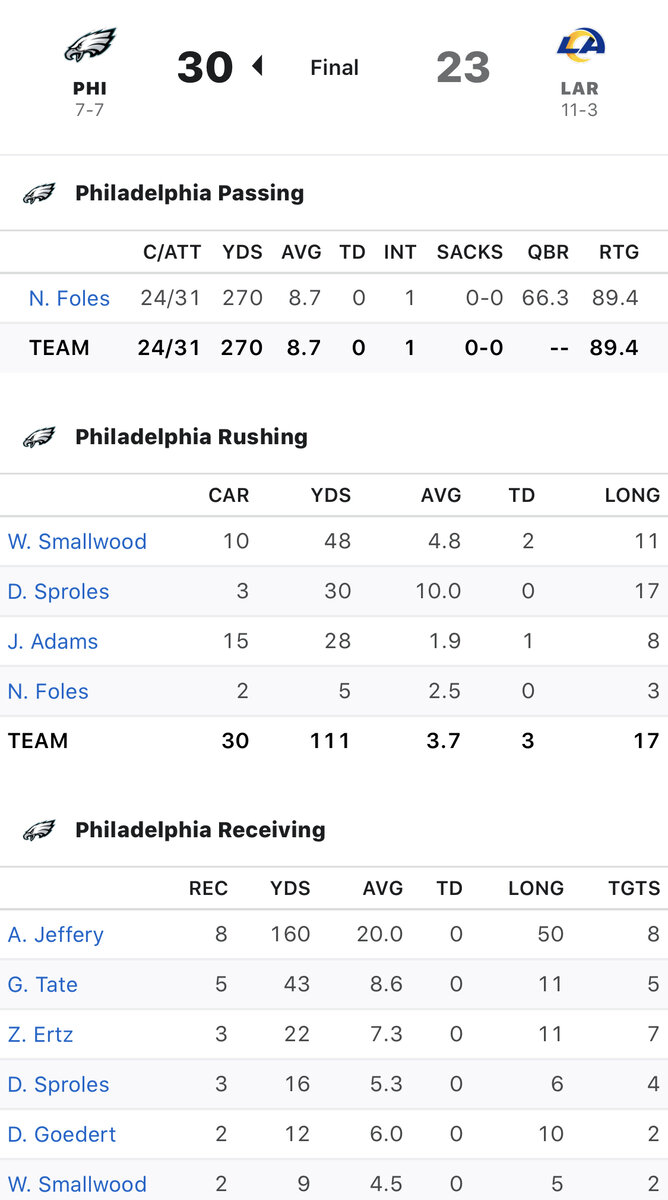668x1200 pixels.
Task: Tap the Final game status text
Action: pos(334,68)
